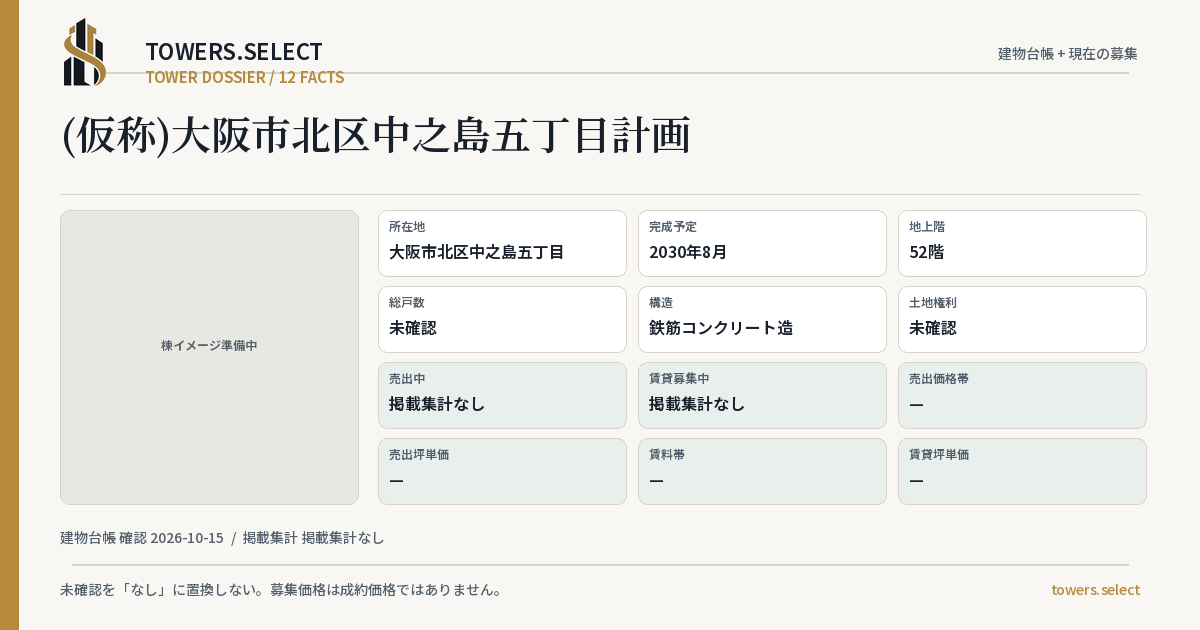Screen dimensions: 1200x630
Task: Click the 土地権利 未確認 card
Action: pyautogui.click(x=1022, y=319)
